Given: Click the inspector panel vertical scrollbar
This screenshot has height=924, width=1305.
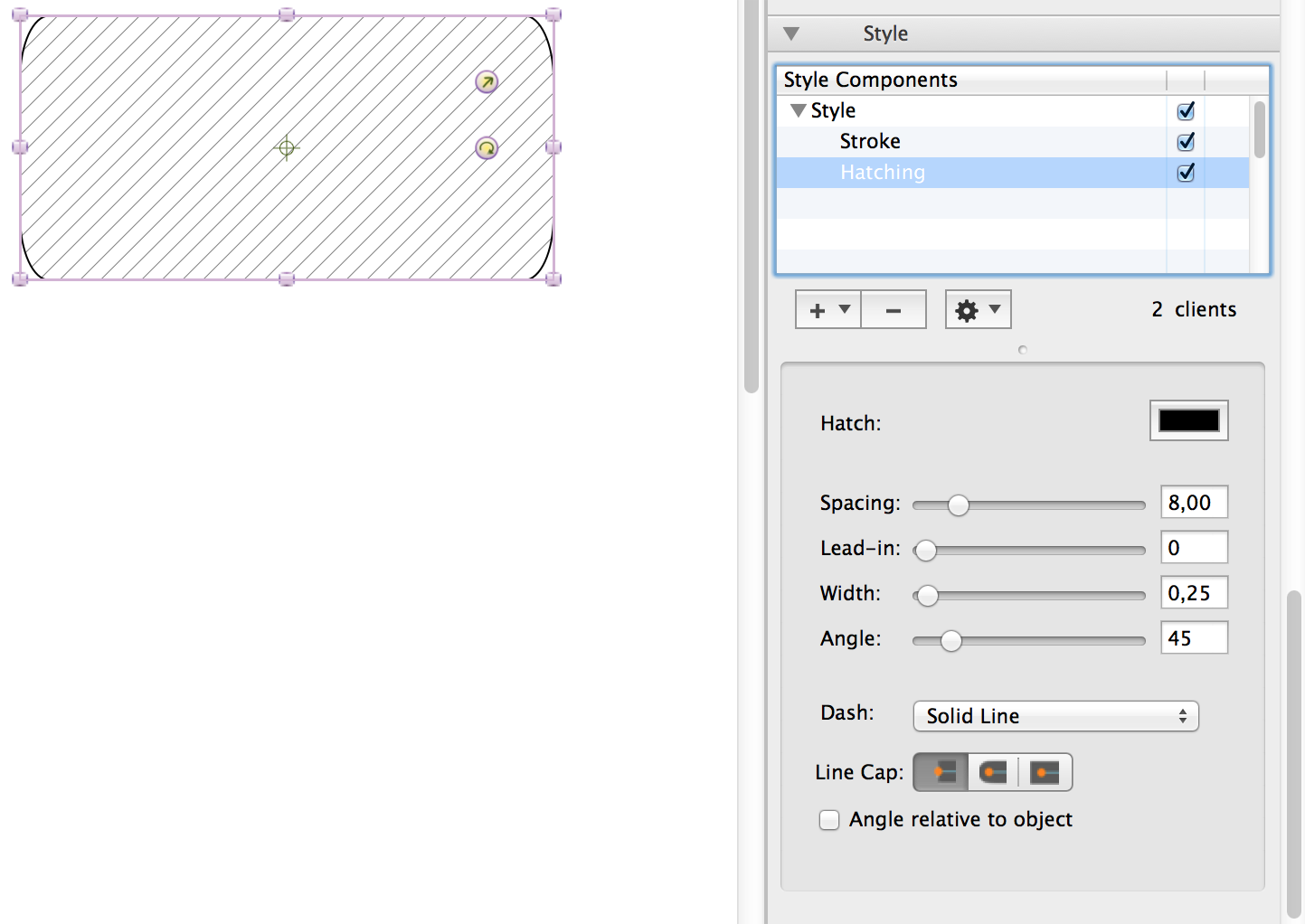Looking at the screenshot, I should coord(1294,754).
